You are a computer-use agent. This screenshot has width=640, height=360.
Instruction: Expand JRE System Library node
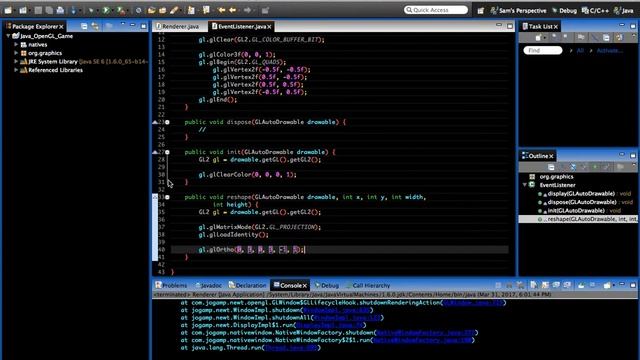[x=16, y=62]
